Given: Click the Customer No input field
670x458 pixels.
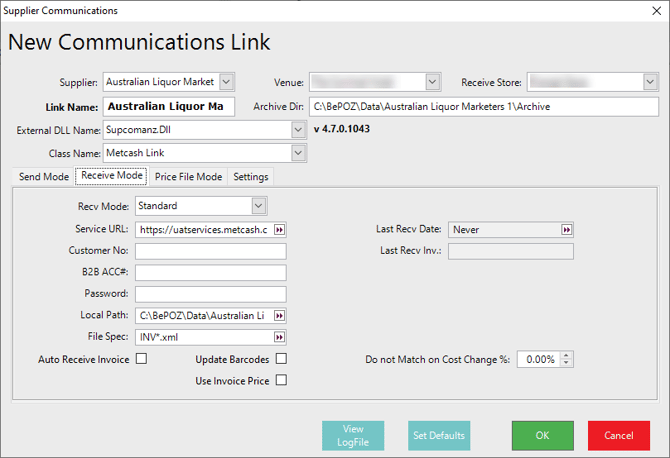Looking at the screenshot, I should tap(210, 251).
